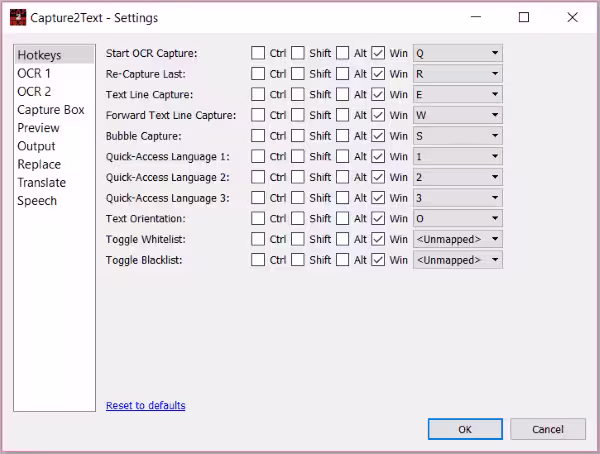Switch to Output settings
The width and height of the screenshot is (600, 454).
(x=54, y=146)
